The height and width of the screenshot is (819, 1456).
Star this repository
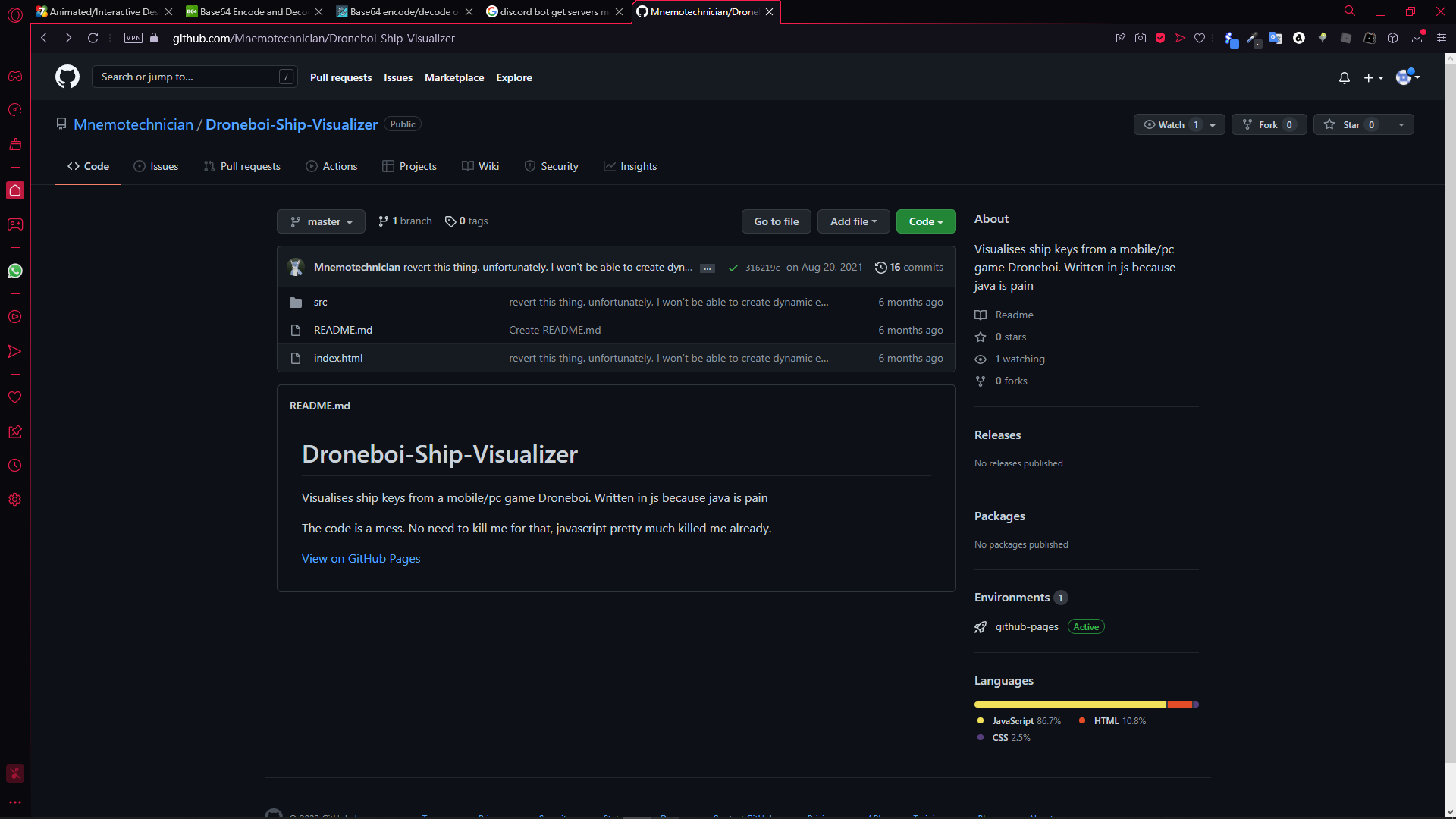[1351, 124]
